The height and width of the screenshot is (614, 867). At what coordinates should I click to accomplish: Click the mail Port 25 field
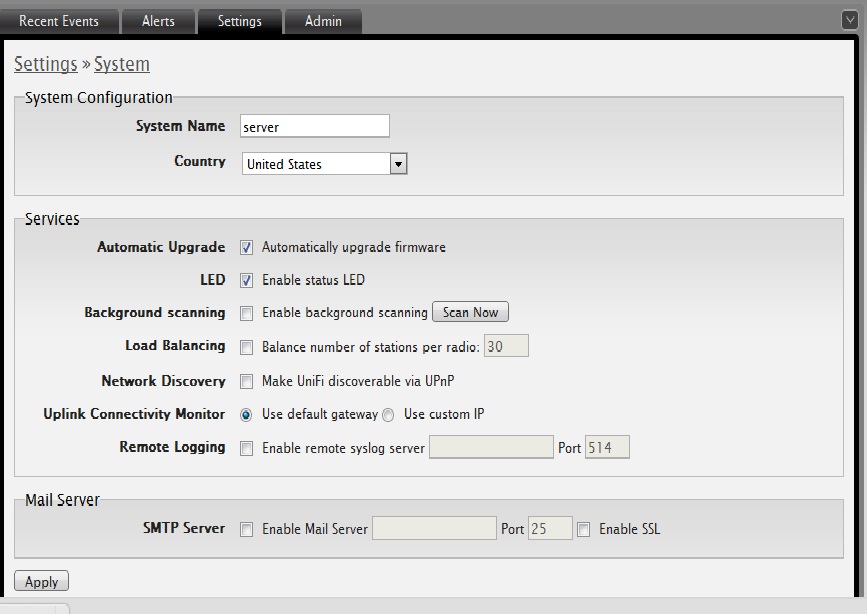[550, 528]
